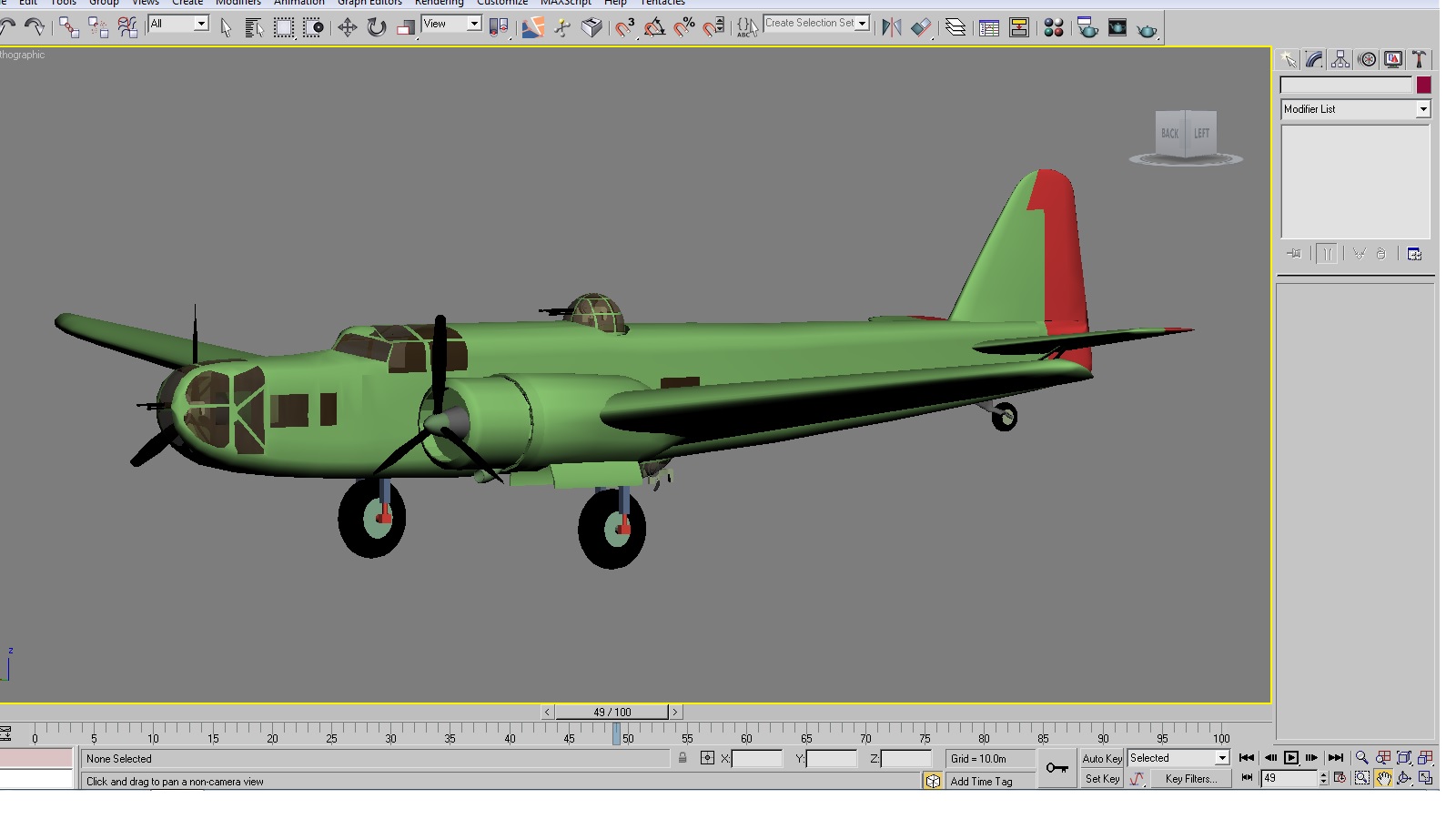
Task: Select the Rotate tool
Action: coord(376,27)
